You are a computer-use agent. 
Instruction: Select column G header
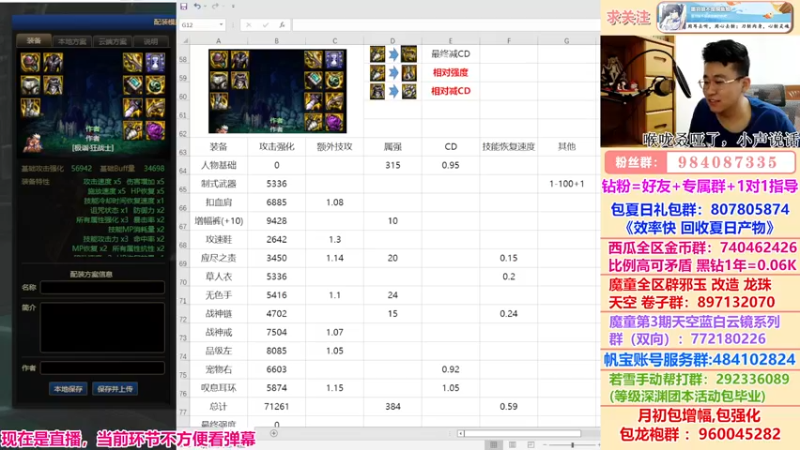point(566,40)
